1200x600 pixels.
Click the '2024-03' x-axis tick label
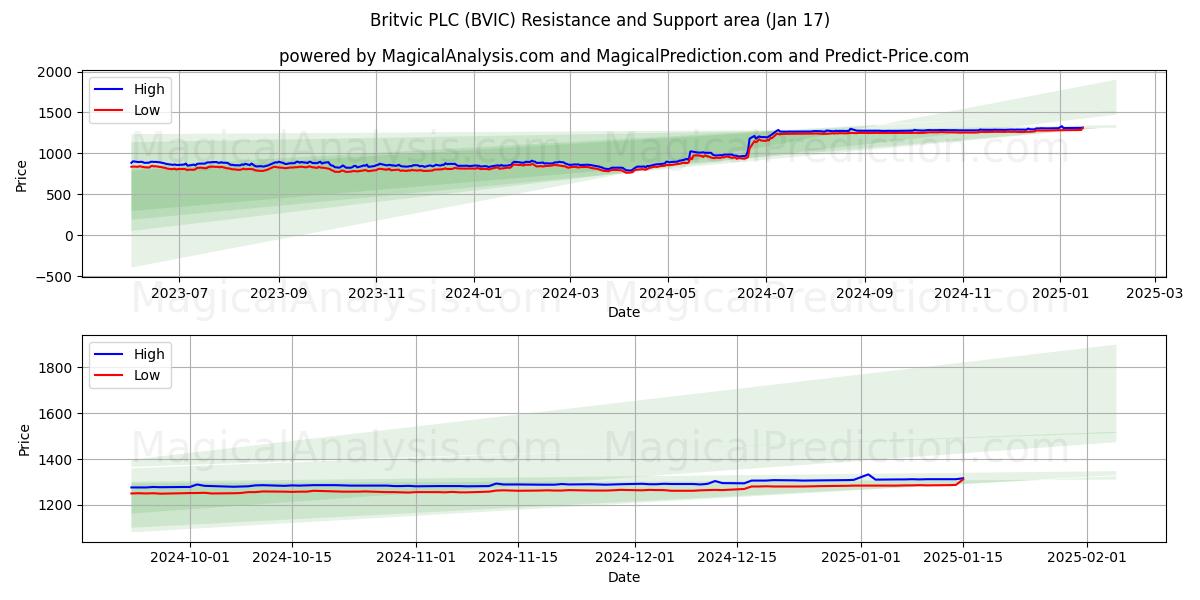(570, 294)
